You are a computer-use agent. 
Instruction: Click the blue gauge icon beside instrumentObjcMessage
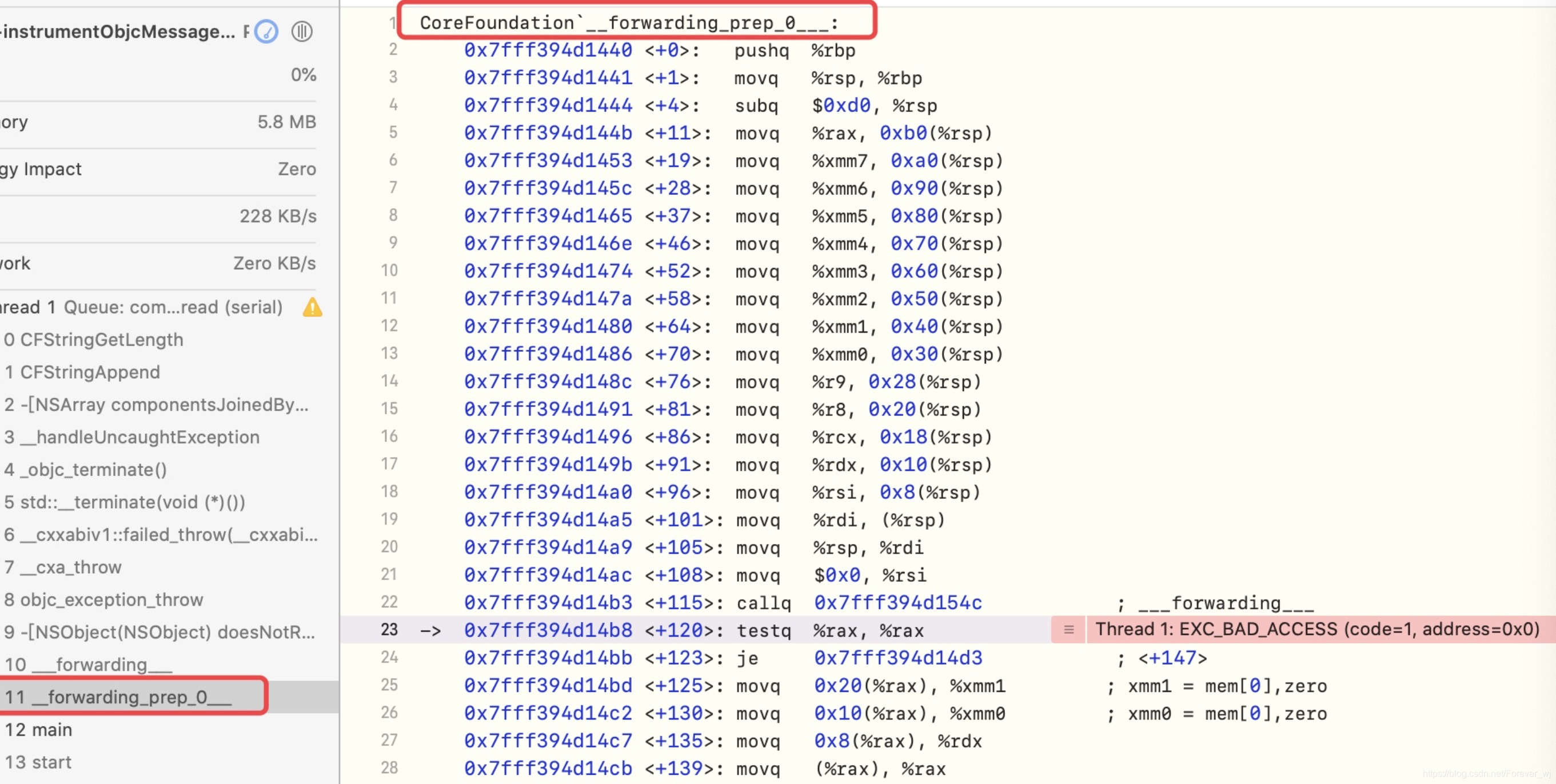point(266,31)
